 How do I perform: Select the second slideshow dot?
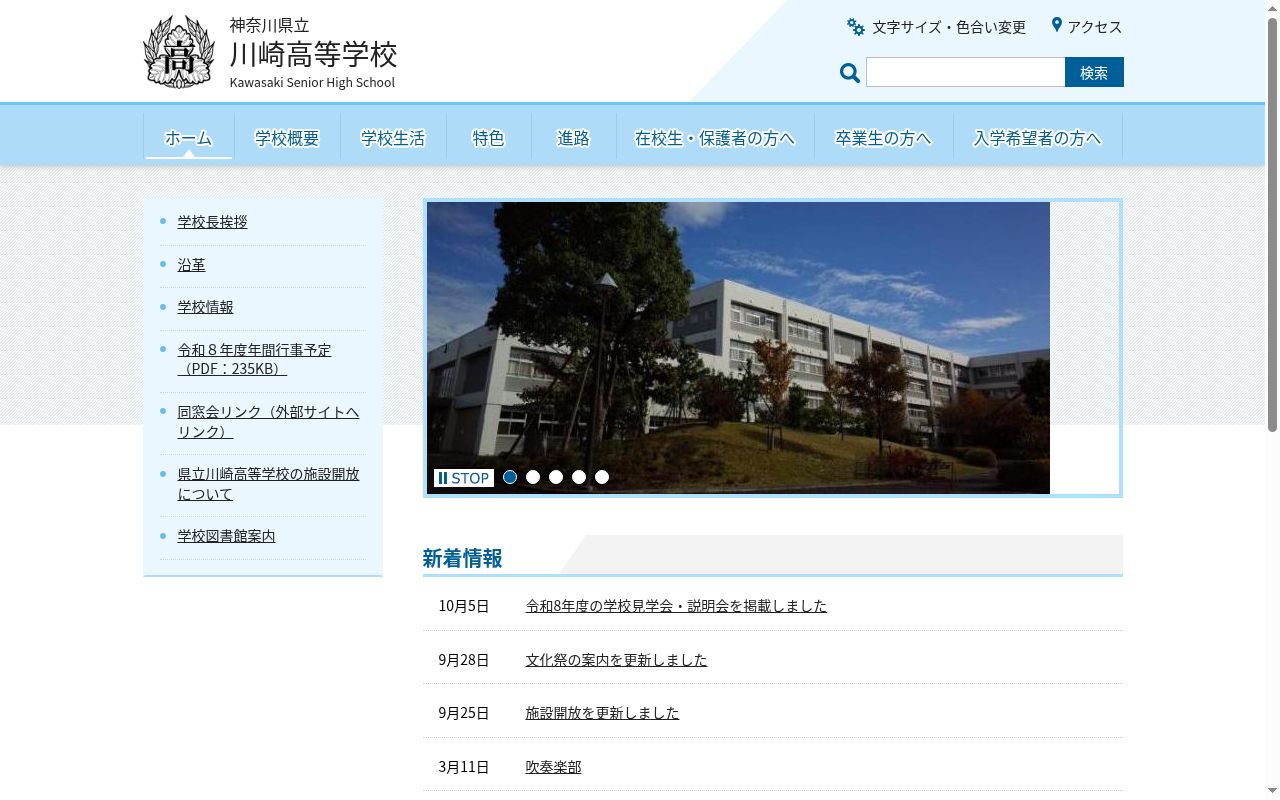point(533,477)
